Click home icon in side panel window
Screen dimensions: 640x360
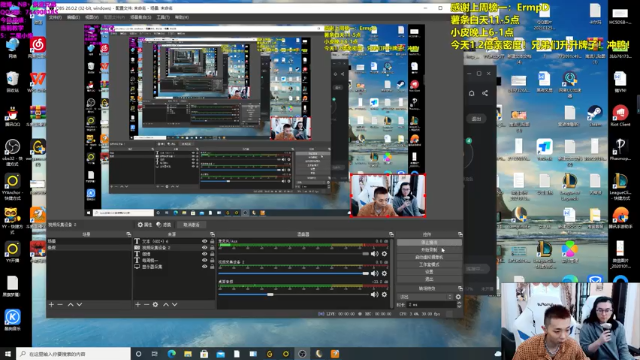[471, 93]
